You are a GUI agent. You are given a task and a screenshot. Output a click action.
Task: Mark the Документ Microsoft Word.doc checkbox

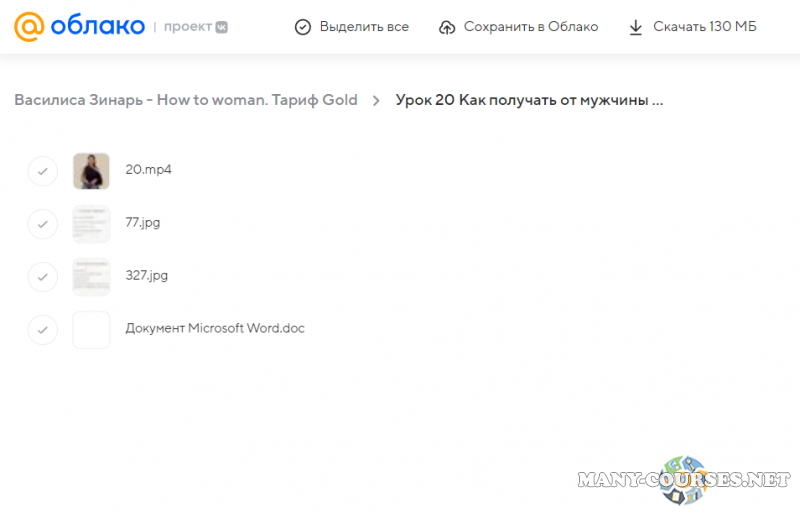point(42,329)
